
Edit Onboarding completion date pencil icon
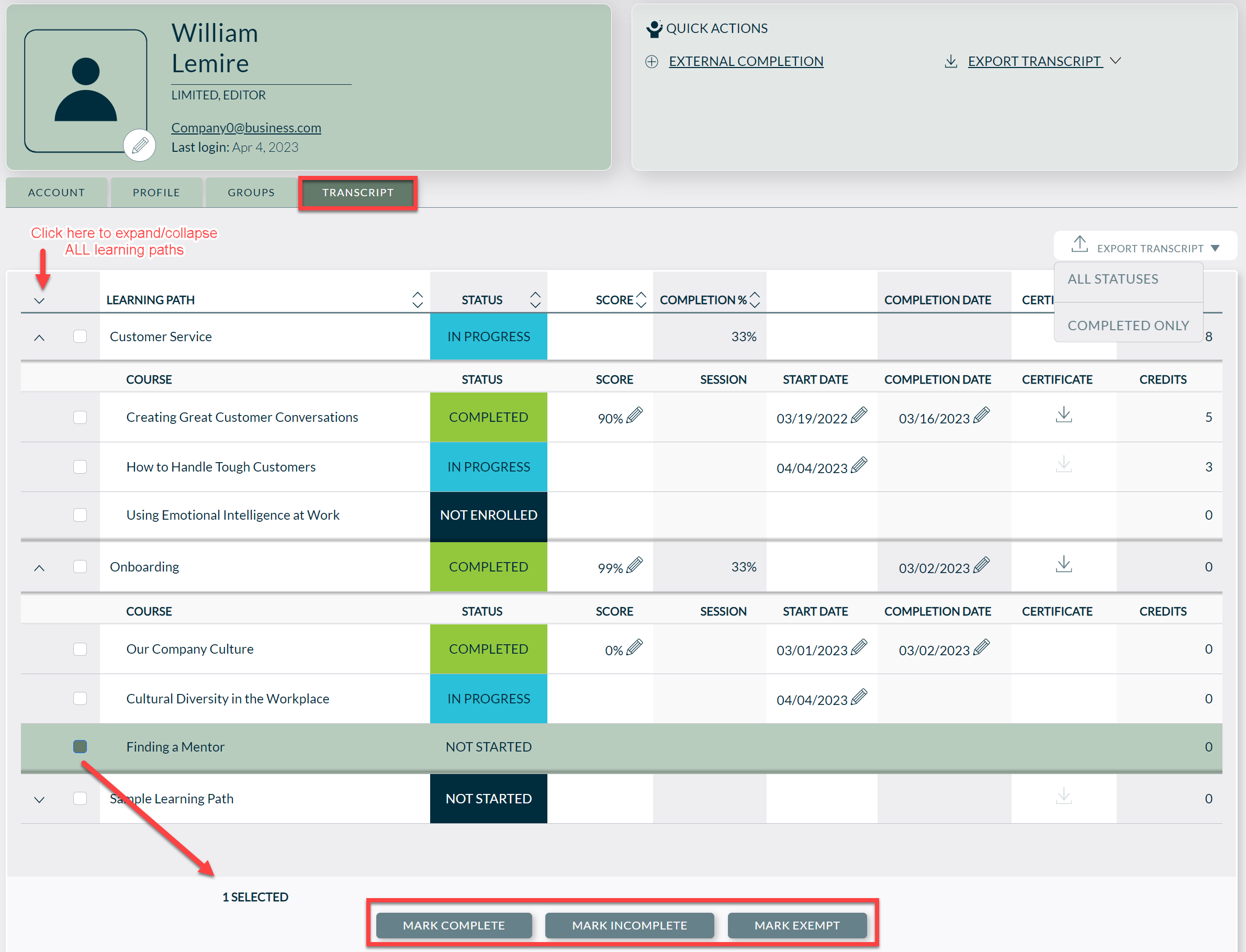tap(982, 565)
